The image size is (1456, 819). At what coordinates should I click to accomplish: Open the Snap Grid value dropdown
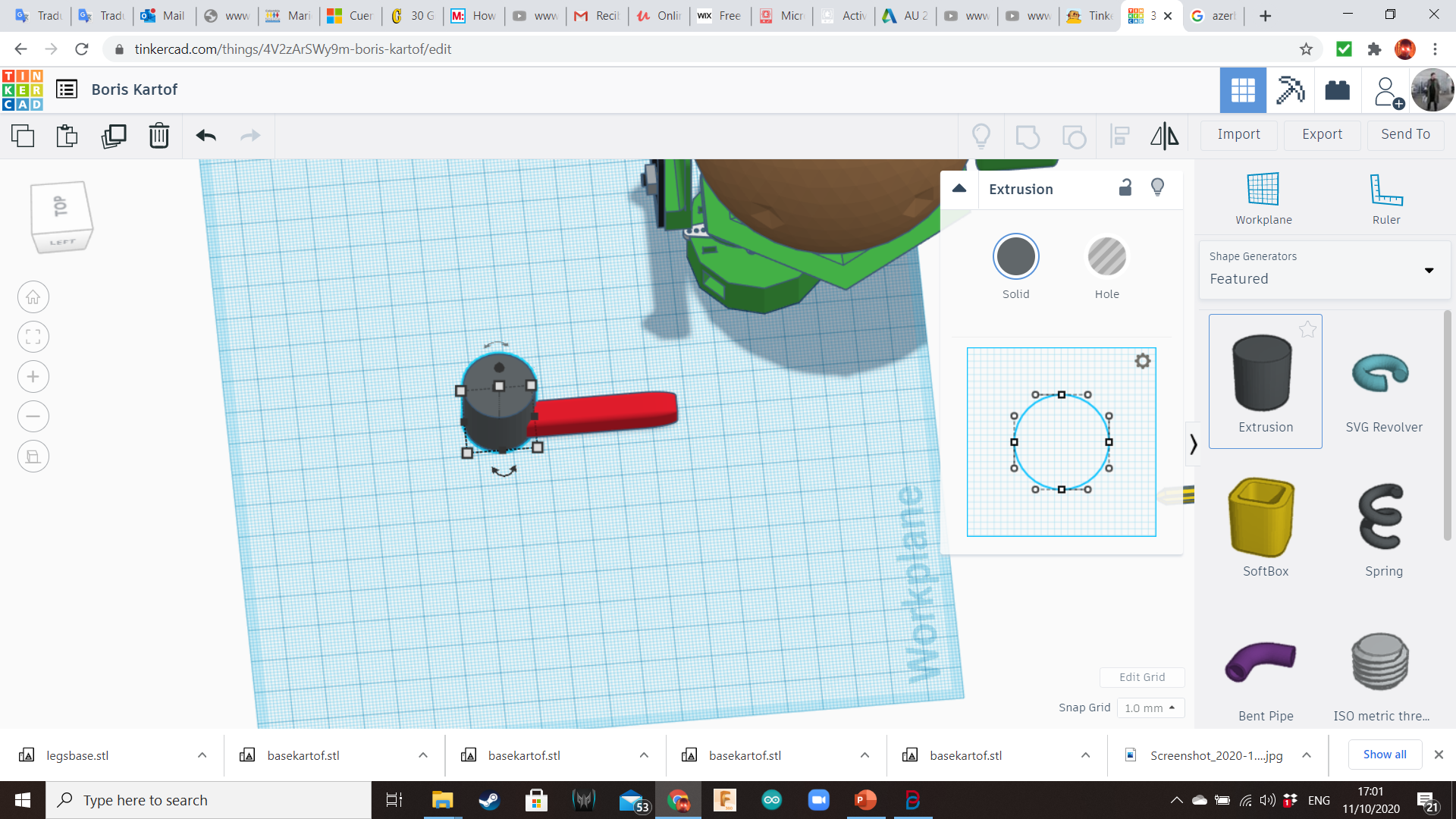[x=1150, y=708]
